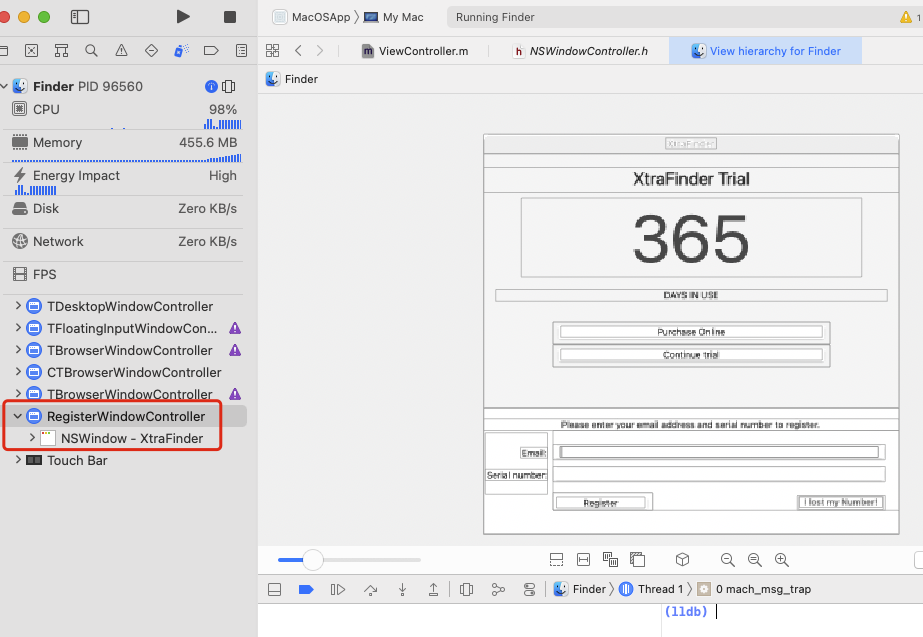This screenshot has height=637, width=923.
Task: Select the Serial number field in canvas
Action: [719, 474]
